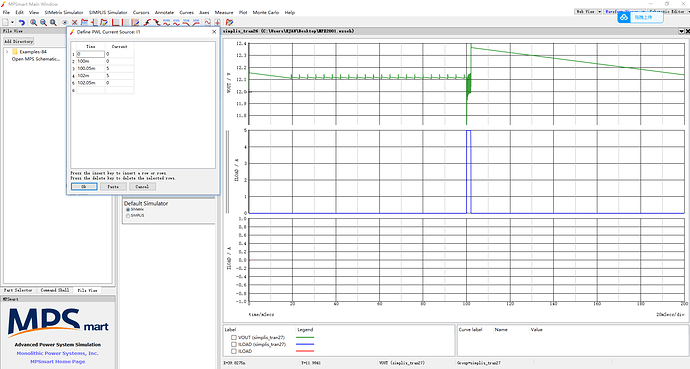This screenshot has width=690, height=369.
Task: Click the zoom out magnifier icon
Action: [43, 22]
